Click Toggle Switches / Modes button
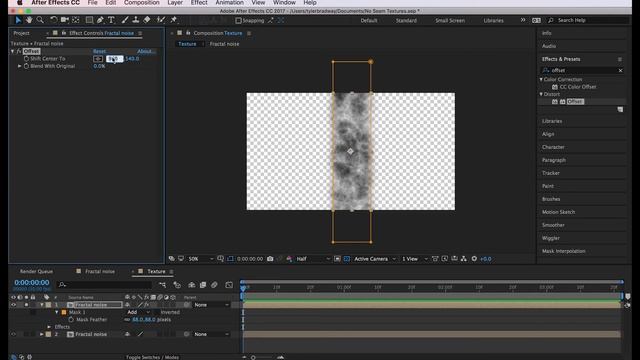Screen dimensions: 640x360 (x=152, y=357)
